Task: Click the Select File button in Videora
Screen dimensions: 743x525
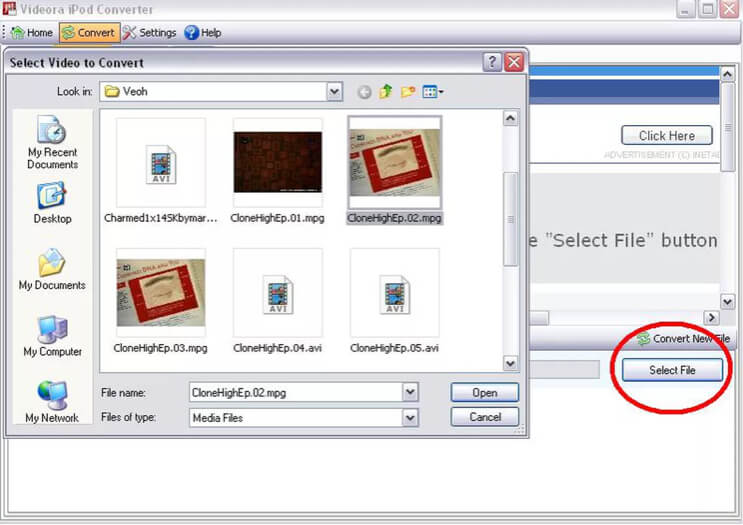Action: (672, 370)
